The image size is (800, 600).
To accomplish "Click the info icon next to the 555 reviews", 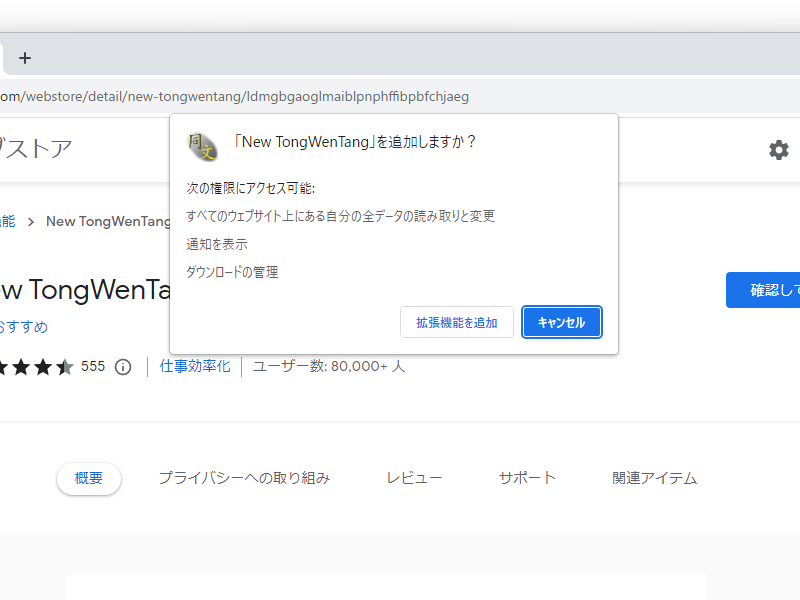I will 122,366.
